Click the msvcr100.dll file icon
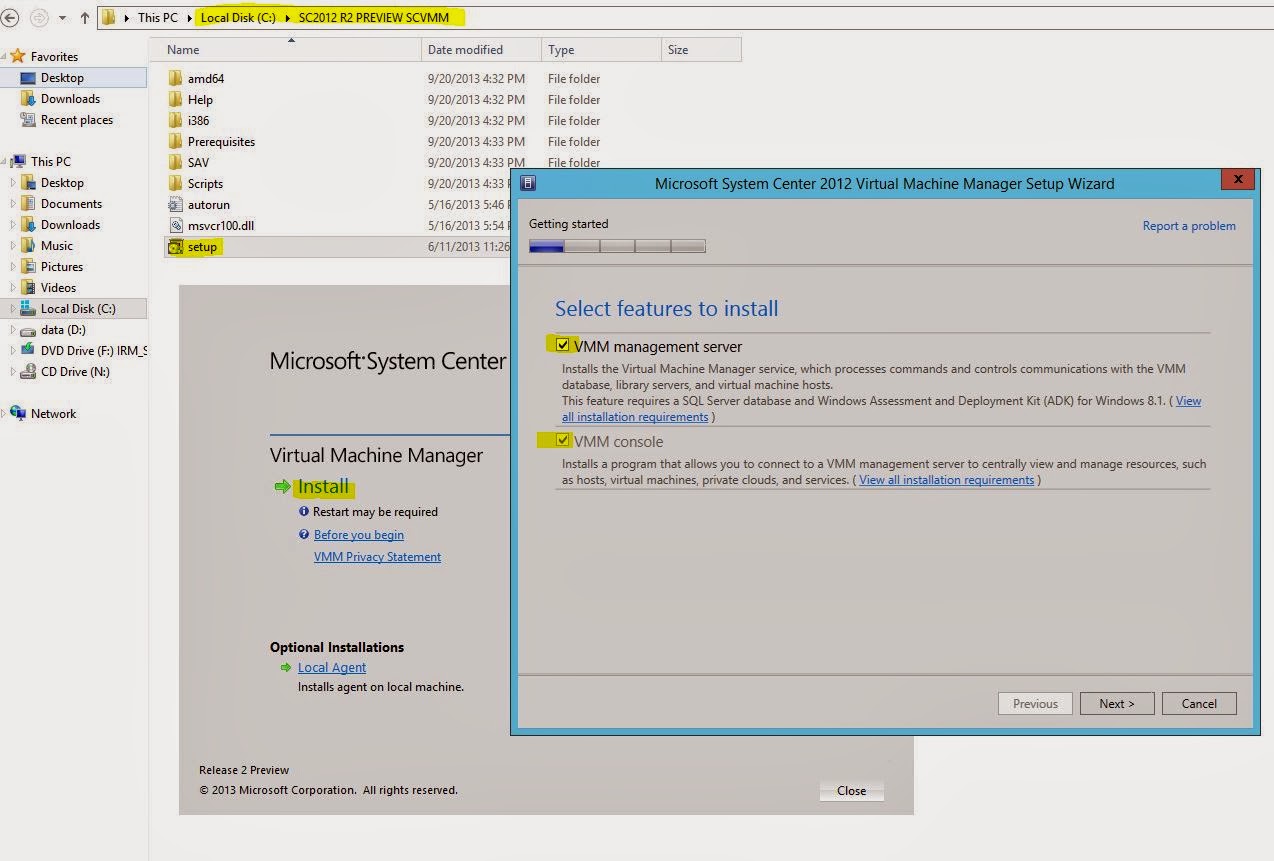This screenshot has width=1274, height=861. pos(176,225)
